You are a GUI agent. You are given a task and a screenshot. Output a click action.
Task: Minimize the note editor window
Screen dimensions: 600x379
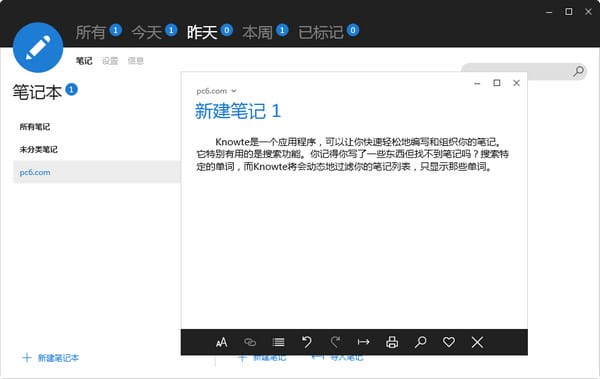coord(477,83)
